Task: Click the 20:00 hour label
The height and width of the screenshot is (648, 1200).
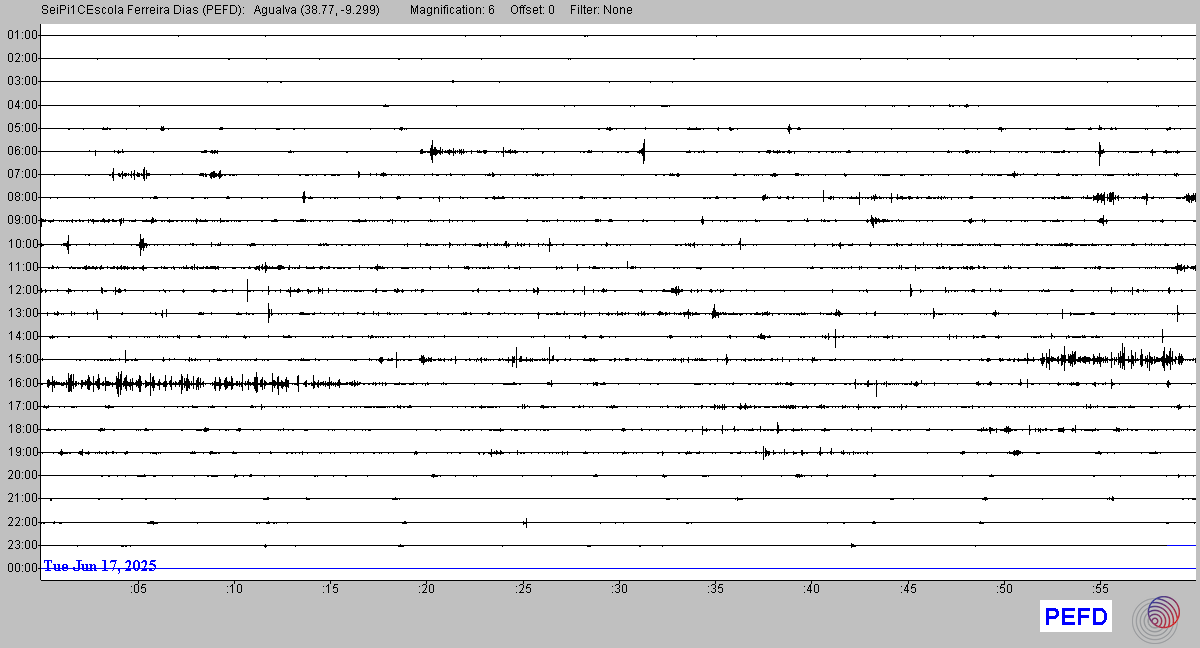Action: coord(22,475)
